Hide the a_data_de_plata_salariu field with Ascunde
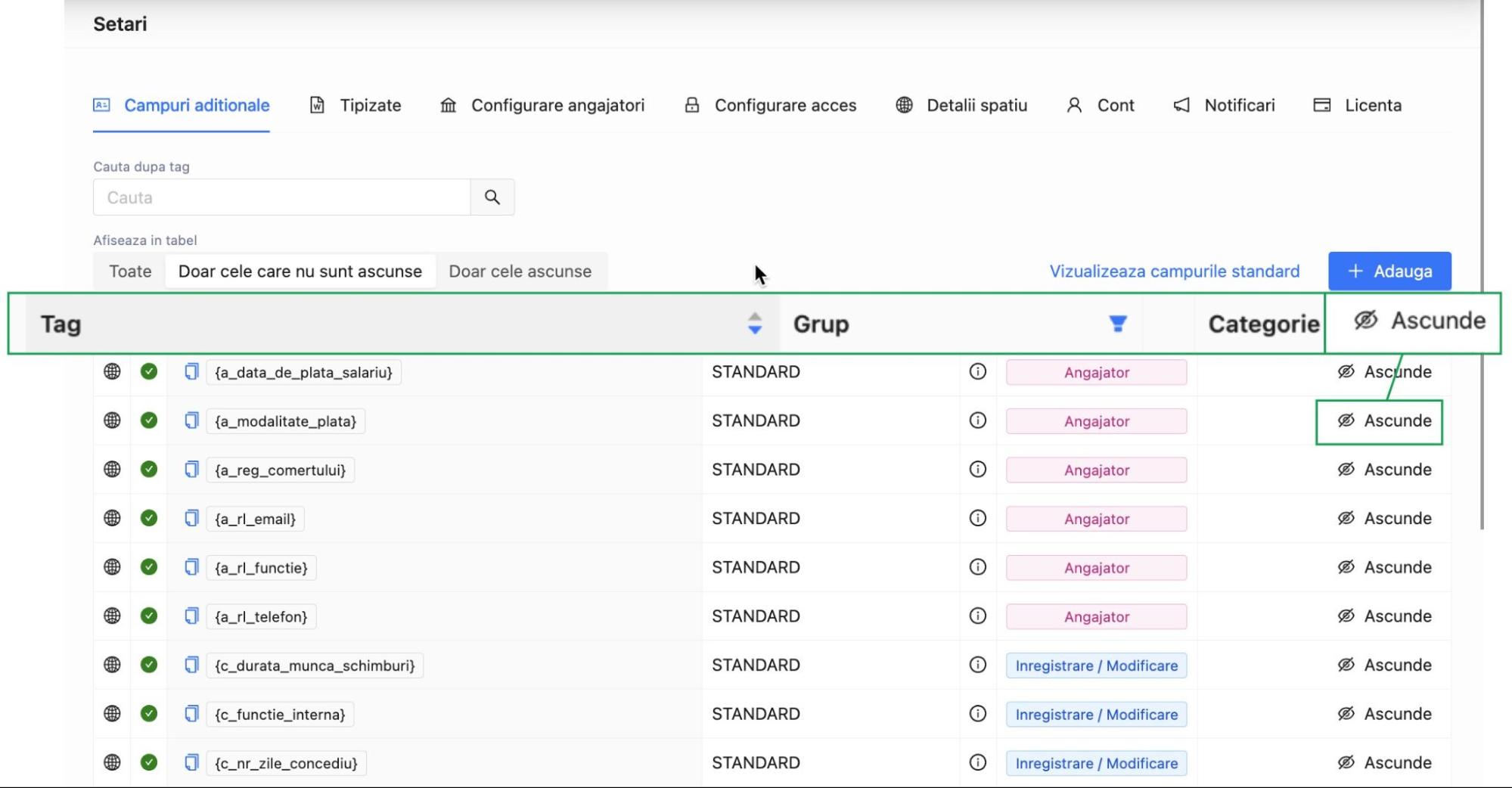This screenshot has height=788, width=1512. tap(1384, 372)
